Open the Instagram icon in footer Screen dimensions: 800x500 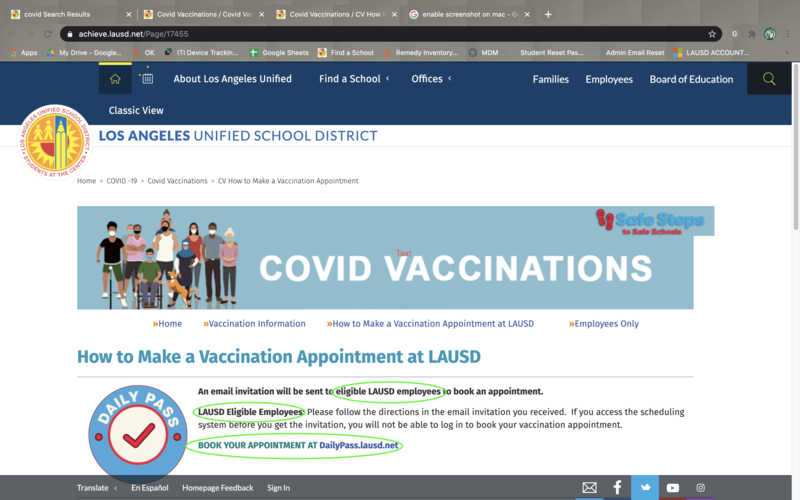tap(701, 488)
